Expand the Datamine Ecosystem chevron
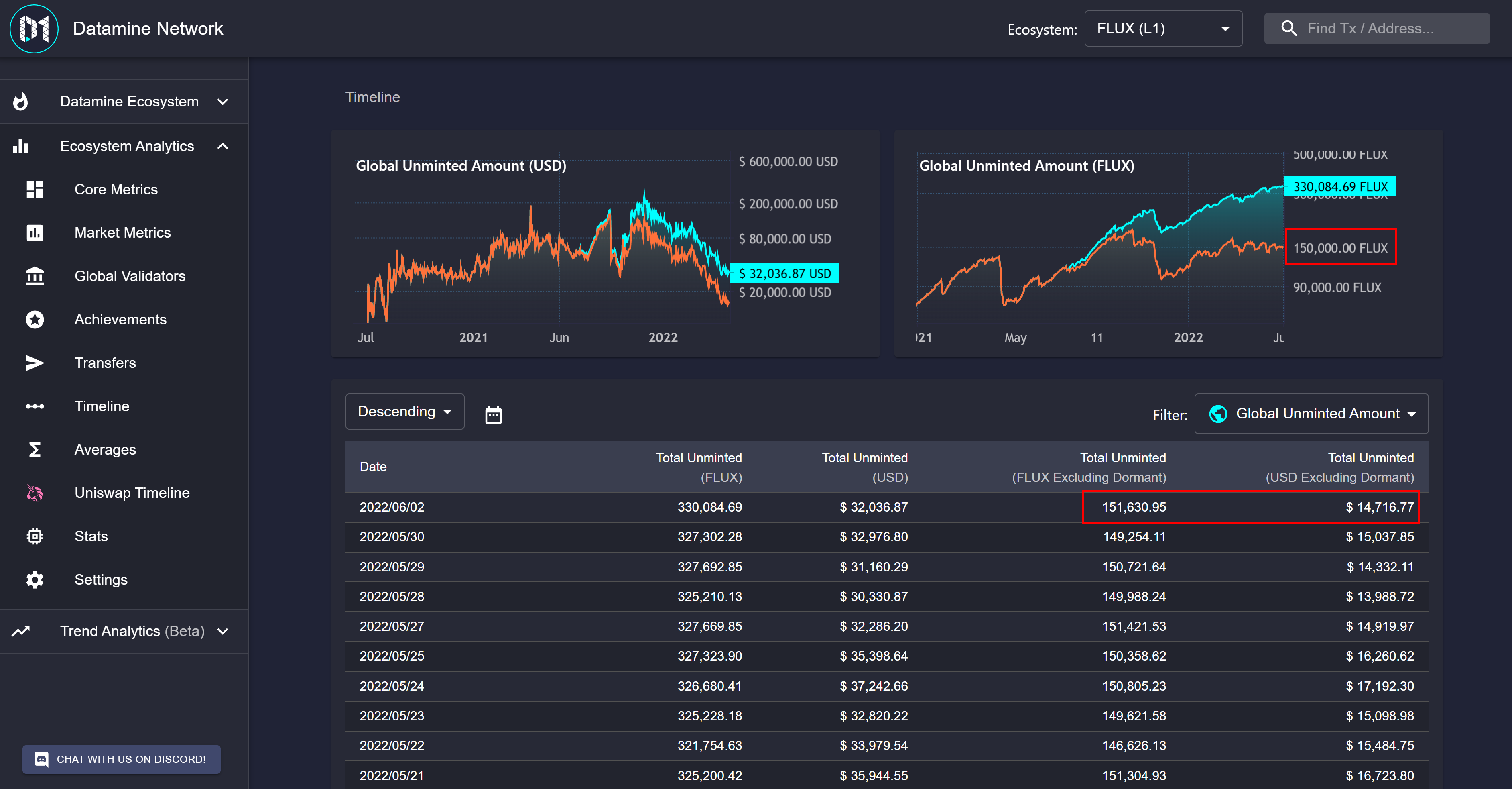The height and width of the screenshot is (789, 1512). (x=222, y=102)
